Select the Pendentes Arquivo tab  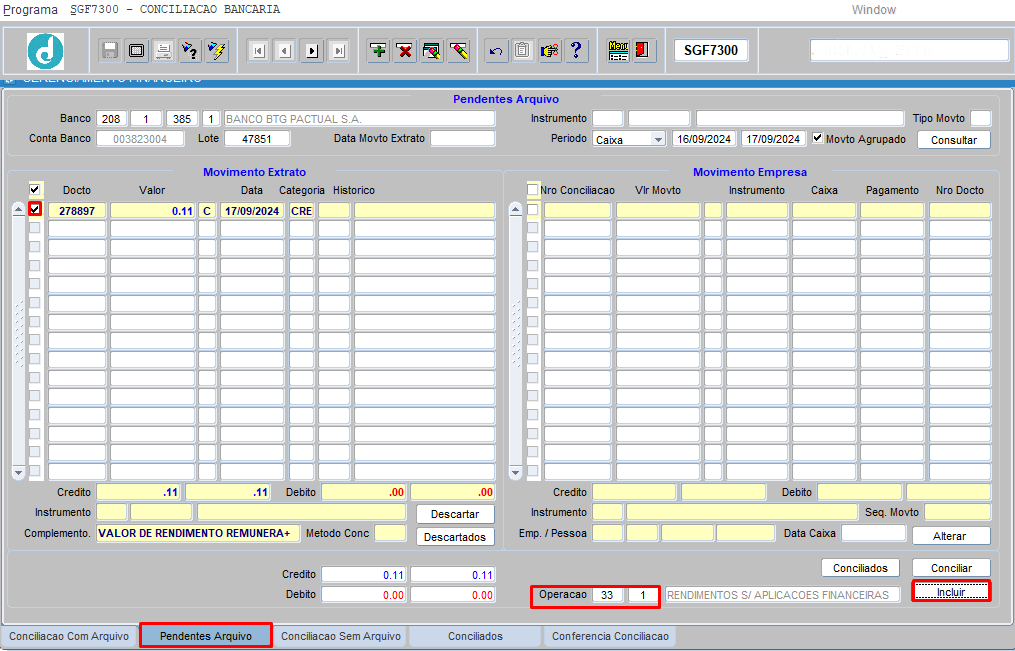tap(206, 636)
